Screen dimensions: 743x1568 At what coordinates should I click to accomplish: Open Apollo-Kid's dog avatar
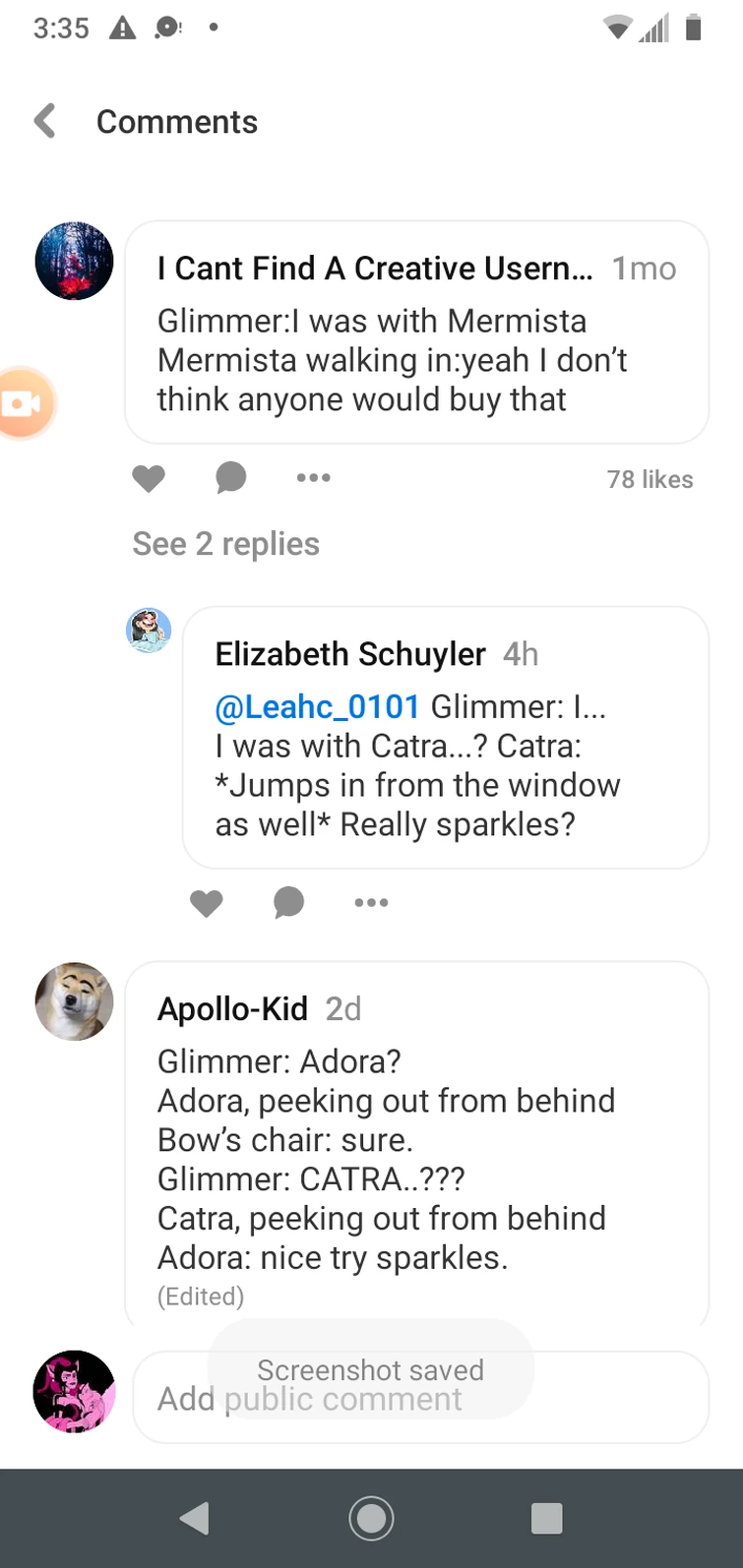[75, 1001]
